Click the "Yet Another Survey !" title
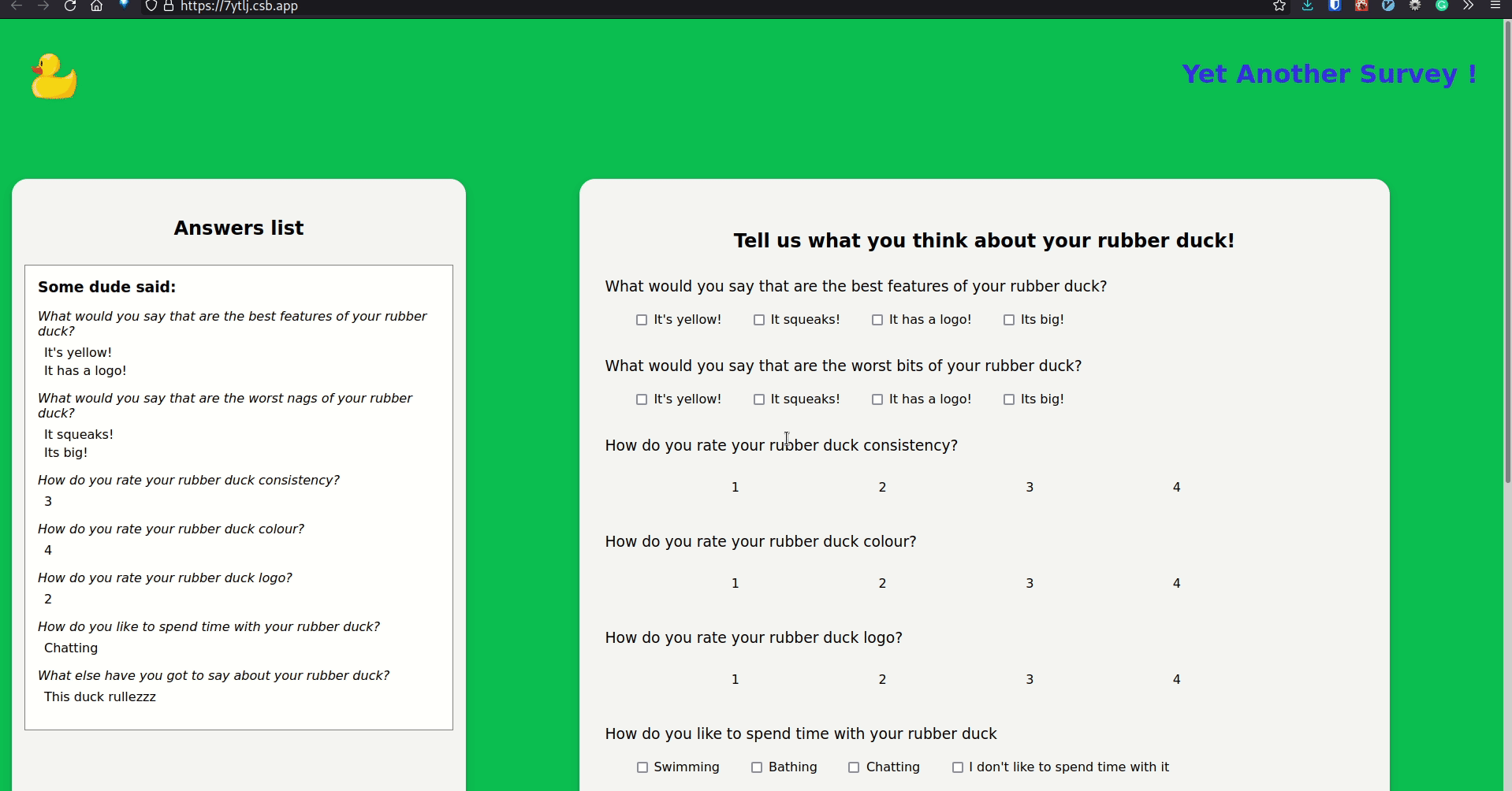 pyautogui.click(x=1329, y=74)
